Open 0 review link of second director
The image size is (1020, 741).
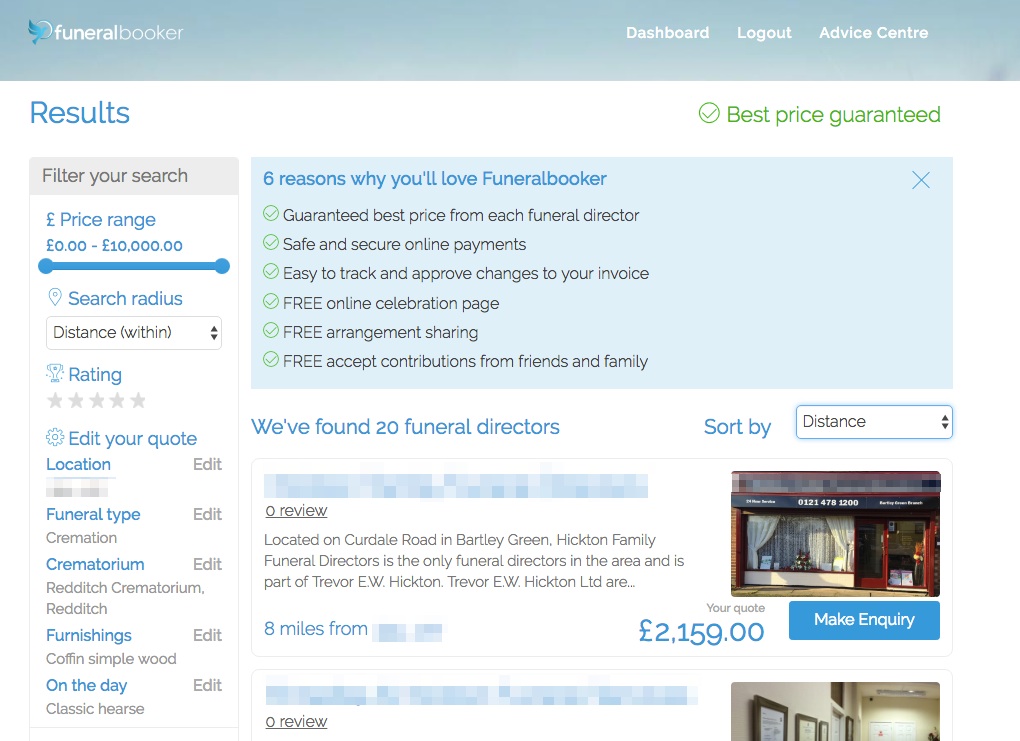pyautogui.click(x=296, y=721)
